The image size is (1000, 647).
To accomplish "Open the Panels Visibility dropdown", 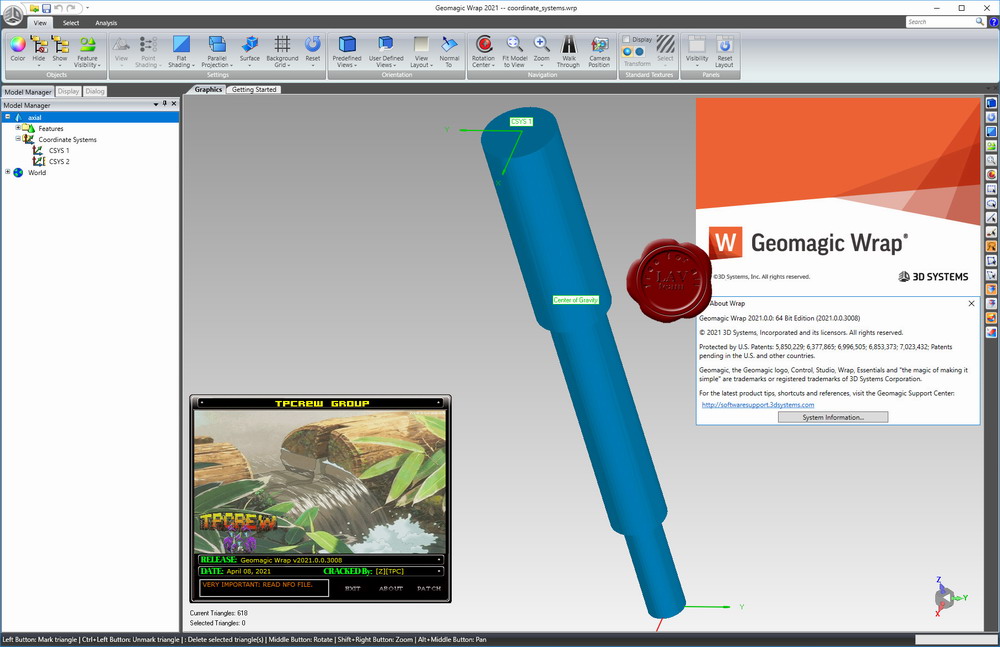I will click(697, 51).
